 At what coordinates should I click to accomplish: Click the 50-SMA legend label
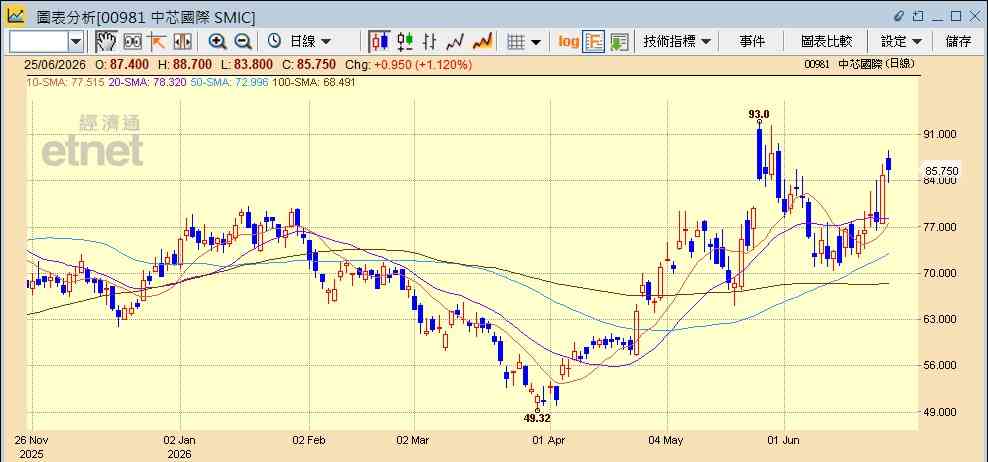coord(227,82)
